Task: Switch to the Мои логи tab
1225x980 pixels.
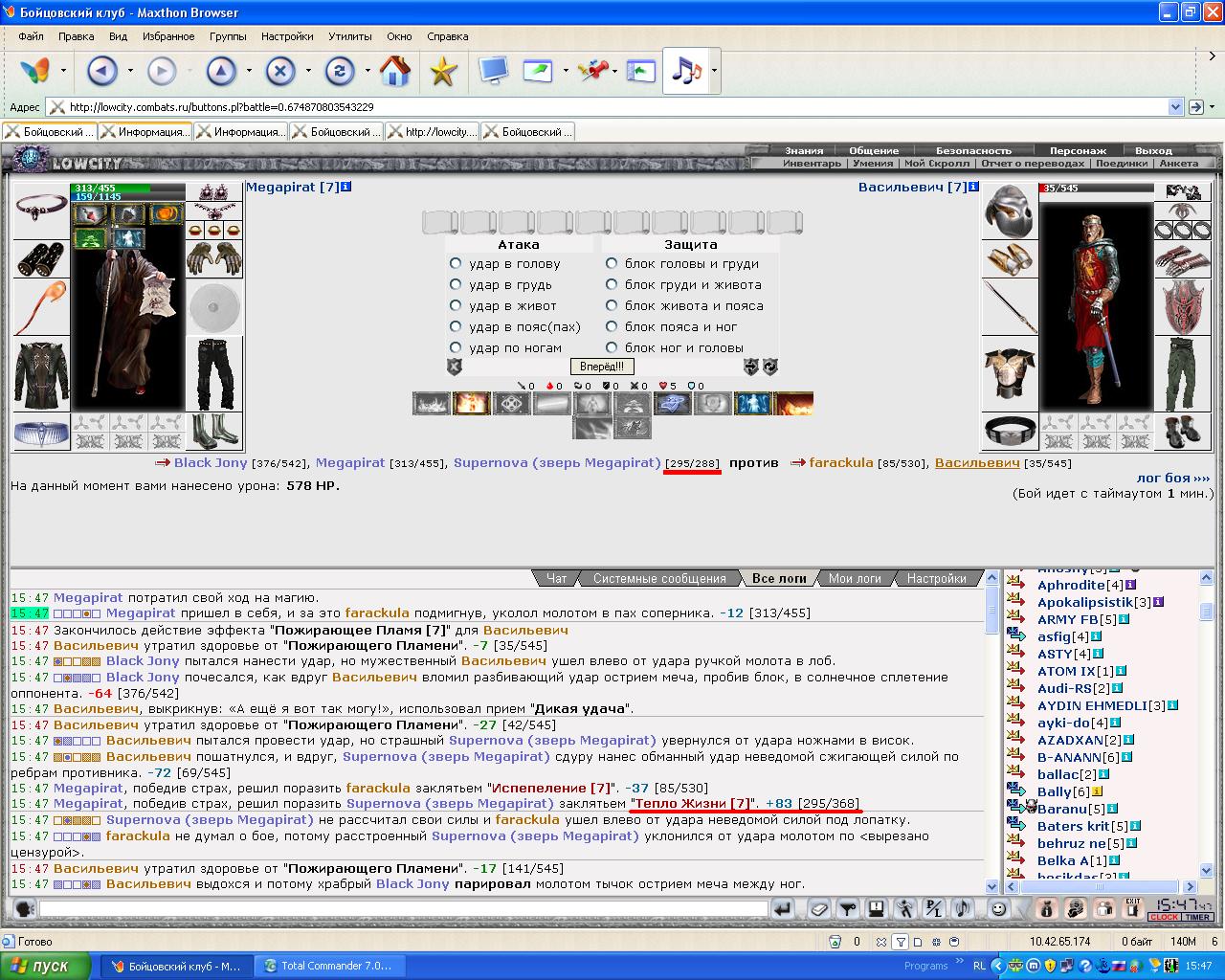Action: click(855, 578)
